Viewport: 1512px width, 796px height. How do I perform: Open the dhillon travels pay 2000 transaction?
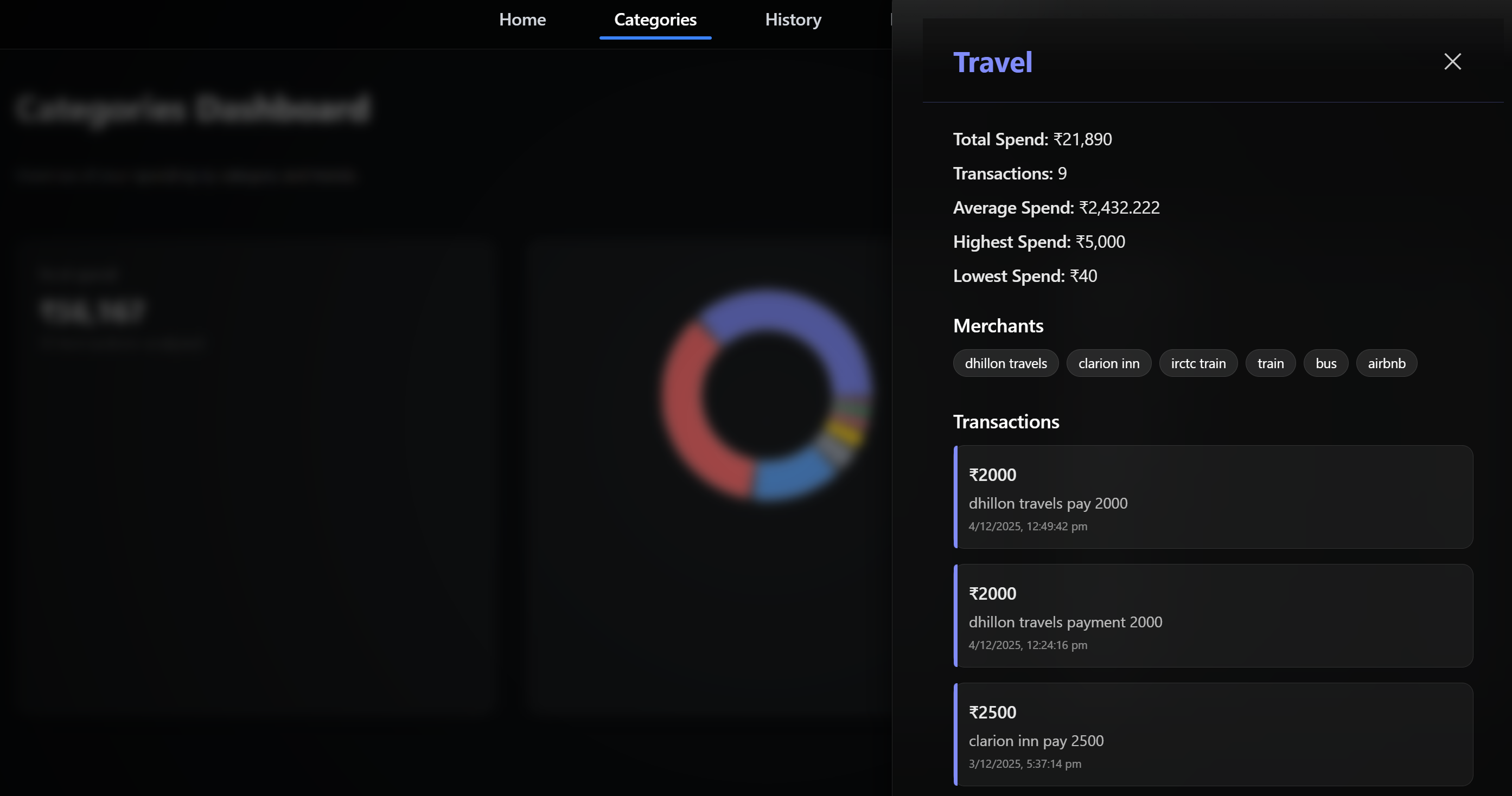(1213, 497)
